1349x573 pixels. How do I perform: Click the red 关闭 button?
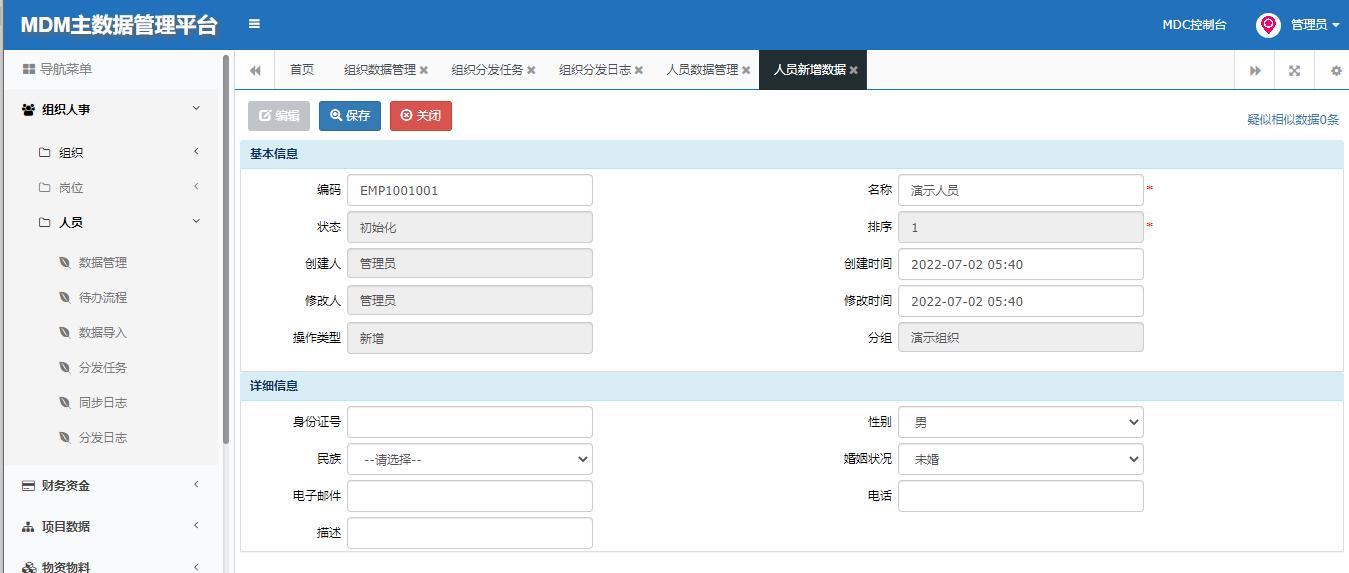(421, 115)
